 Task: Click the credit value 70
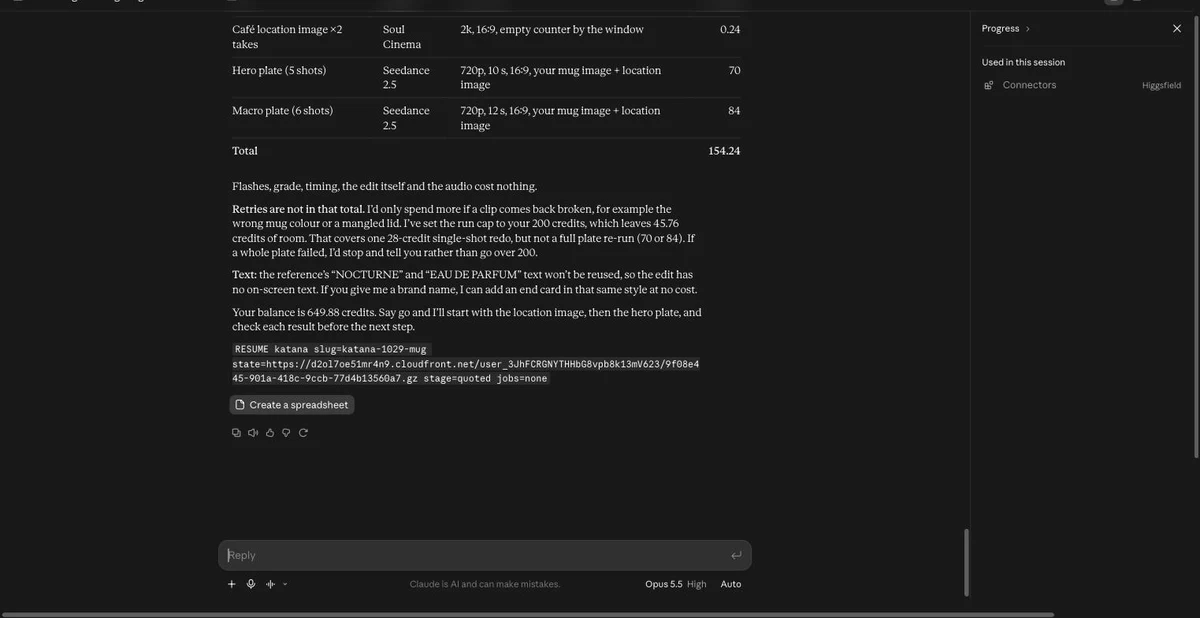(734, 71)
